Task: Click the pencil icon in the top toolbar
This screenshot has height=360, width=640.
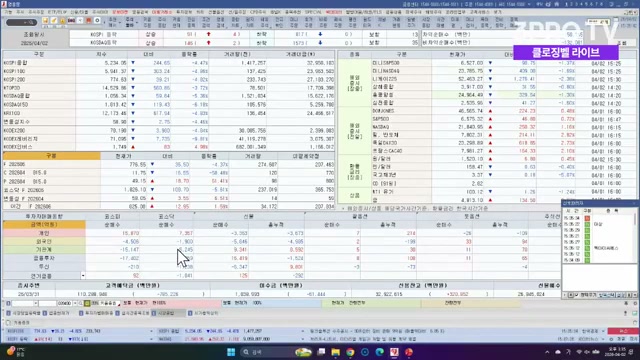Action: click(54, 20)
